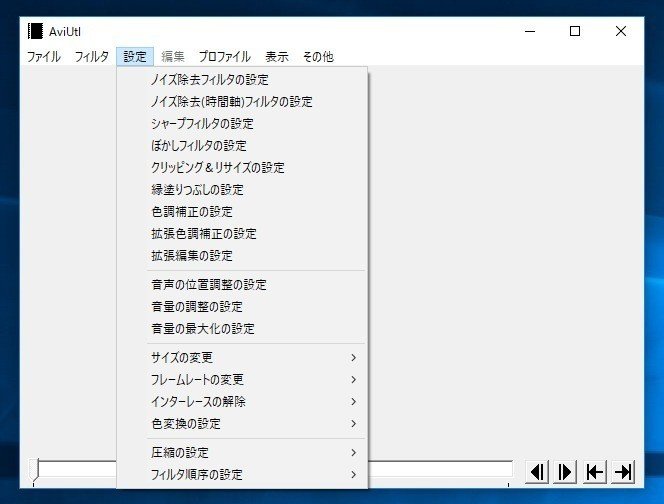
Task: Open the ファイル menu
Action: coord(44,57)
